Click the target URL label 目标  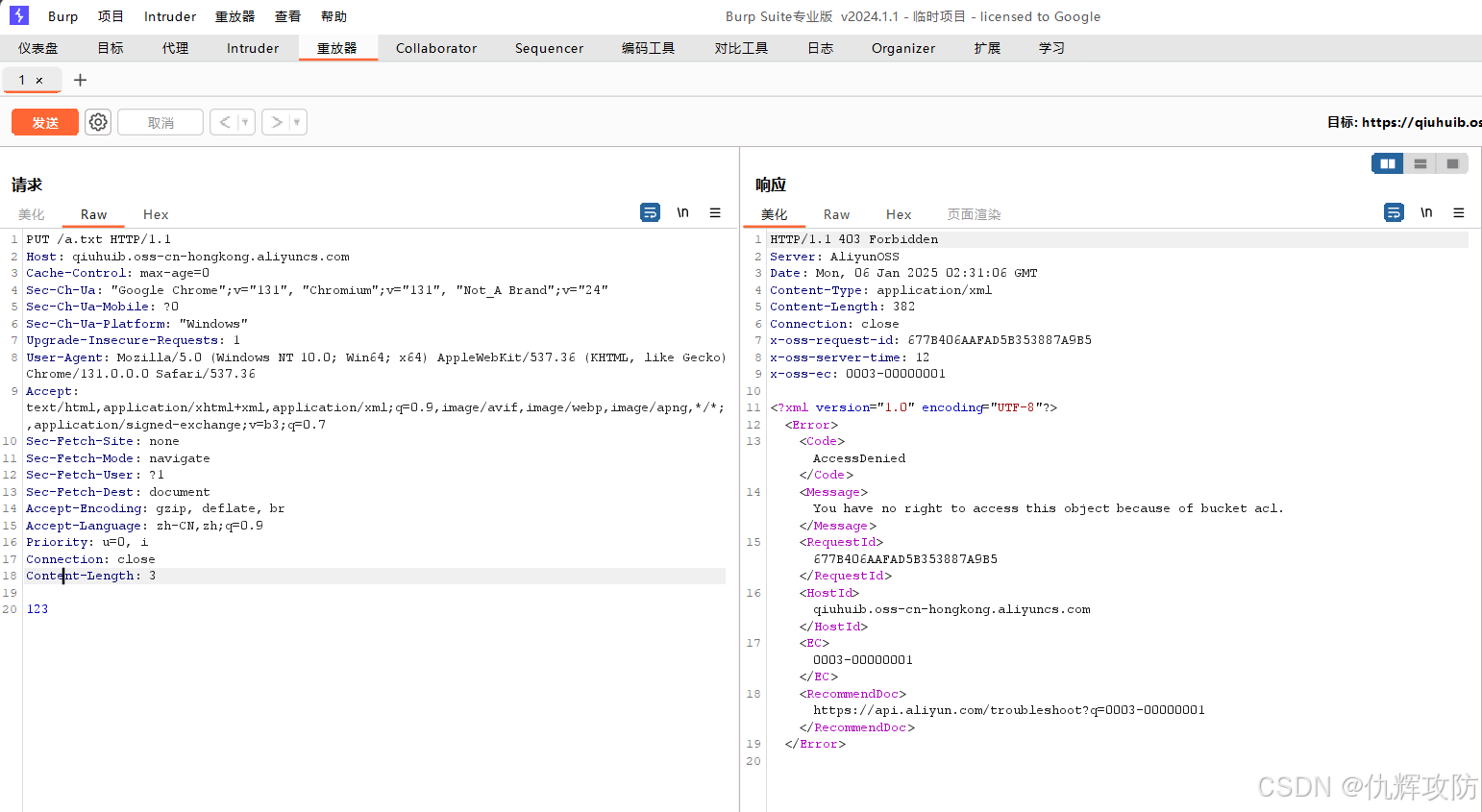click(x=1404, y=122)
